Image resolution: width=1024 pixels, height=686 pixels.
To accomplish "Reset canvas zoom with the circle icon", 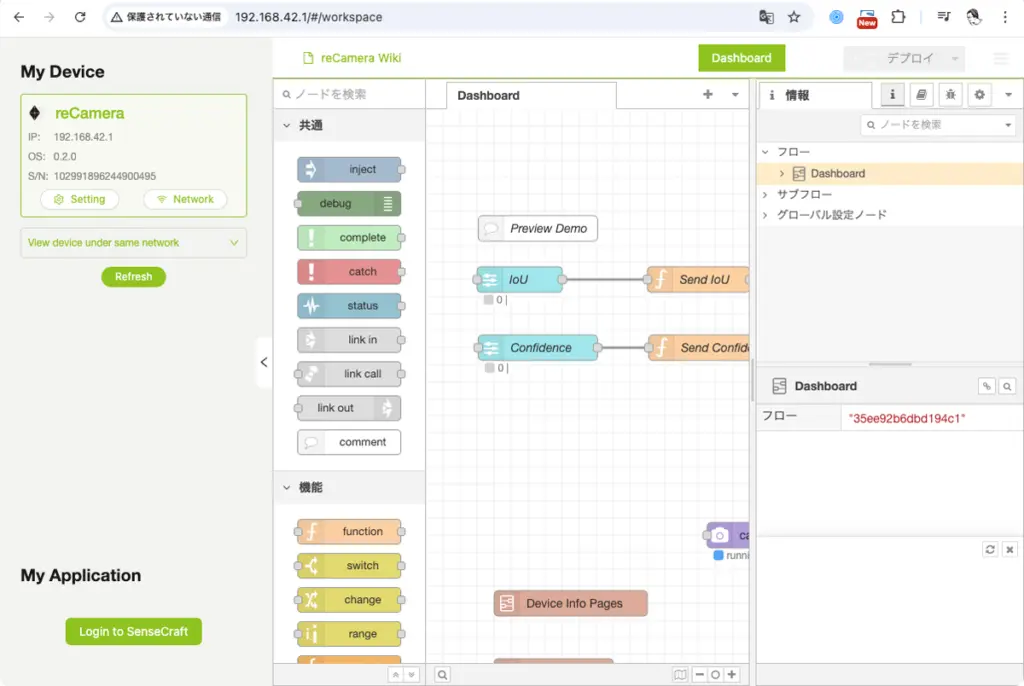I will pos(716,674).
